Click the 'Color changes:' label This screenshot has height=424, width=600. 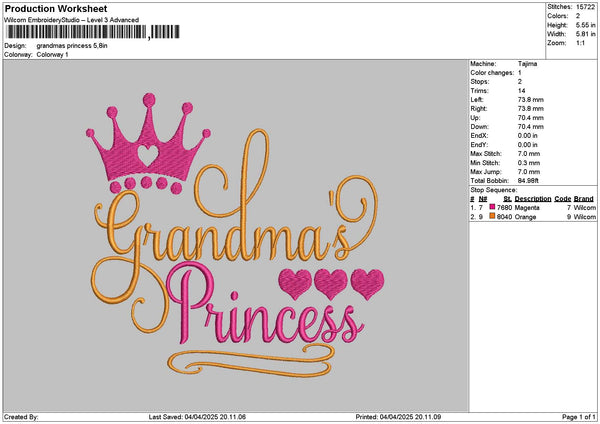pyautogui.click(x=492, y=73)
